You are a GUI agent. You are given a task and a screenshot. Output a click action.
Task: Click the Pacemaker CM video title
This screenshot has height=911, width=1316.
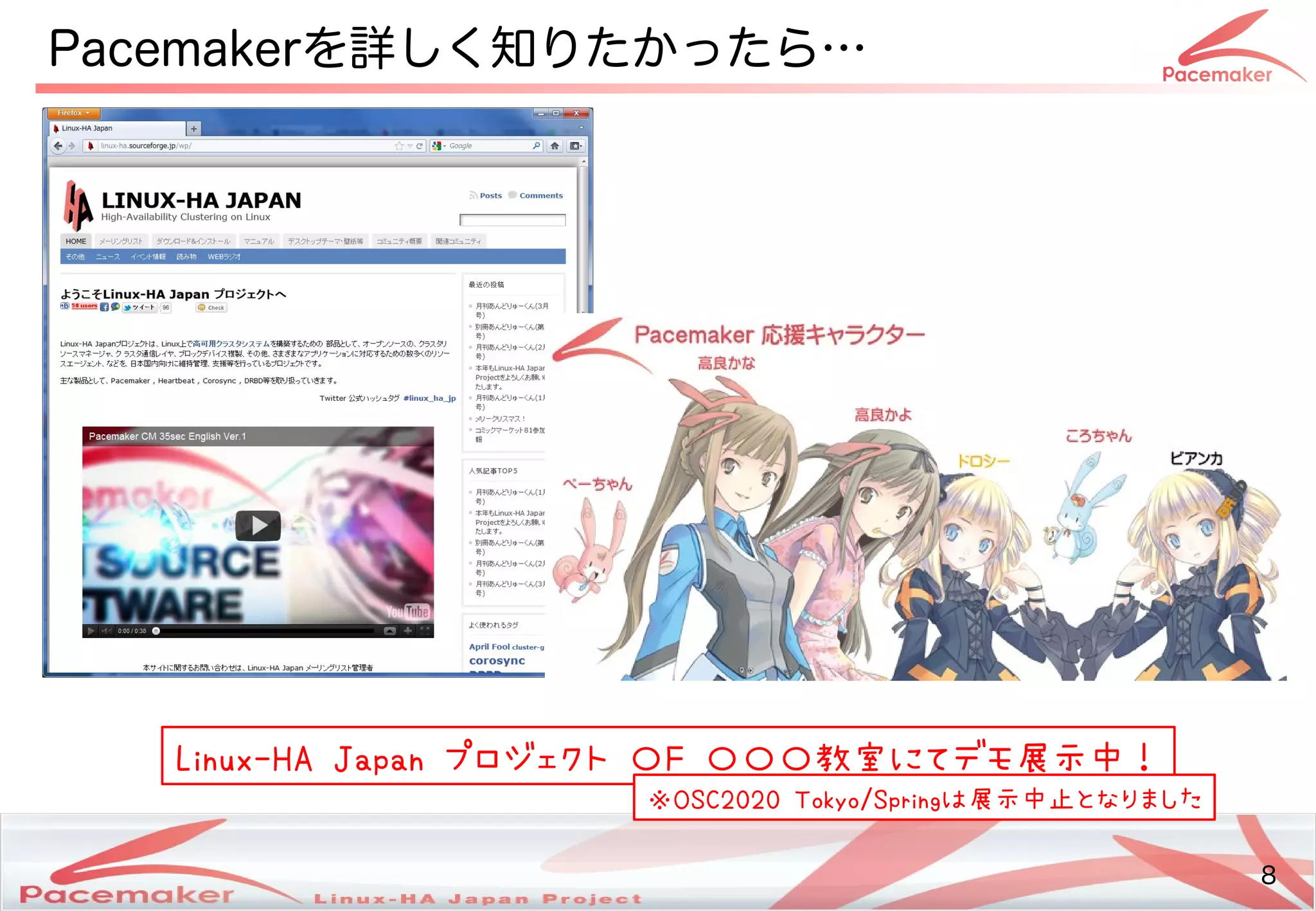click(167, 436)
